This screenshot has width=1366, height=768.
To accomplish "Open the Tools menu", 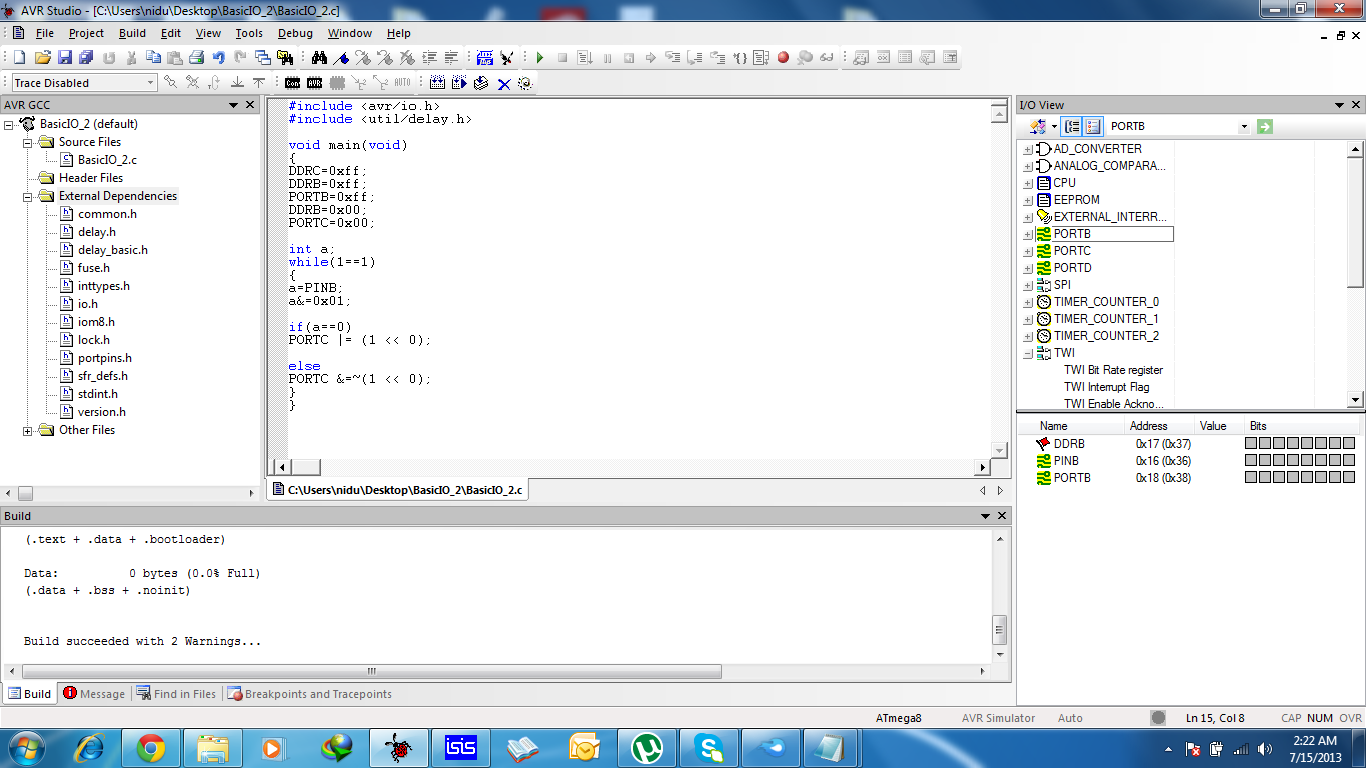I will tap(249, 33).
